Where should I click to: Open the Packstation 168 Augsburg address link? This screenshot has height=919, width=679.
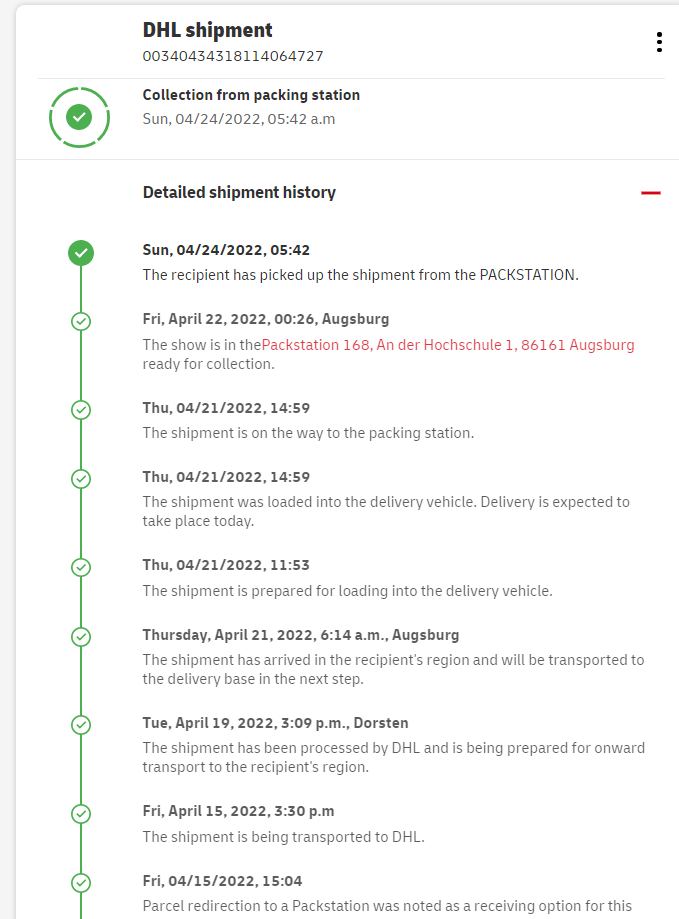[x=448, y=345]
